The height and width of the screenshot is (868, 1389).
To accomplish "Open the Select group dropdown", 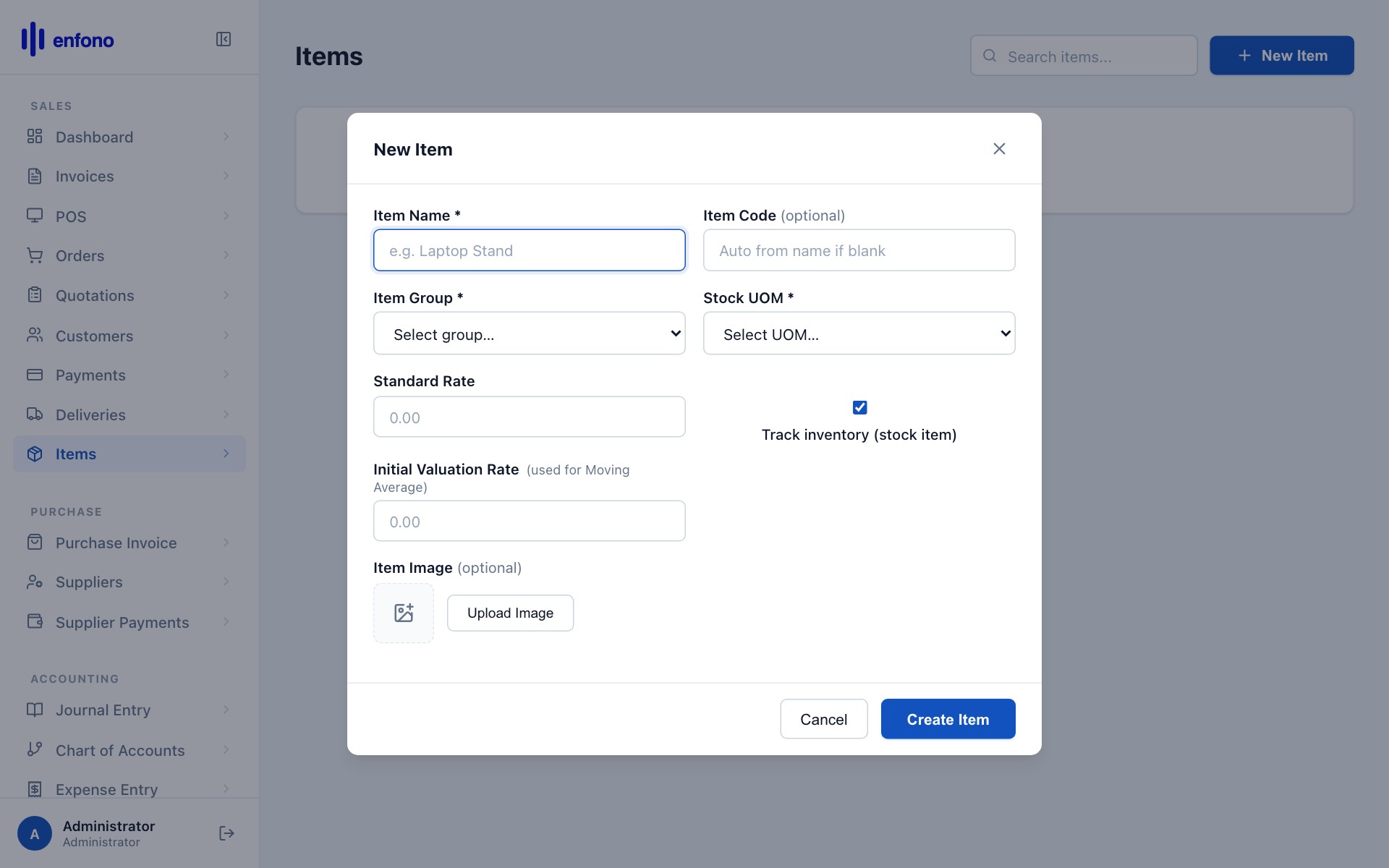I will point(529,333).
